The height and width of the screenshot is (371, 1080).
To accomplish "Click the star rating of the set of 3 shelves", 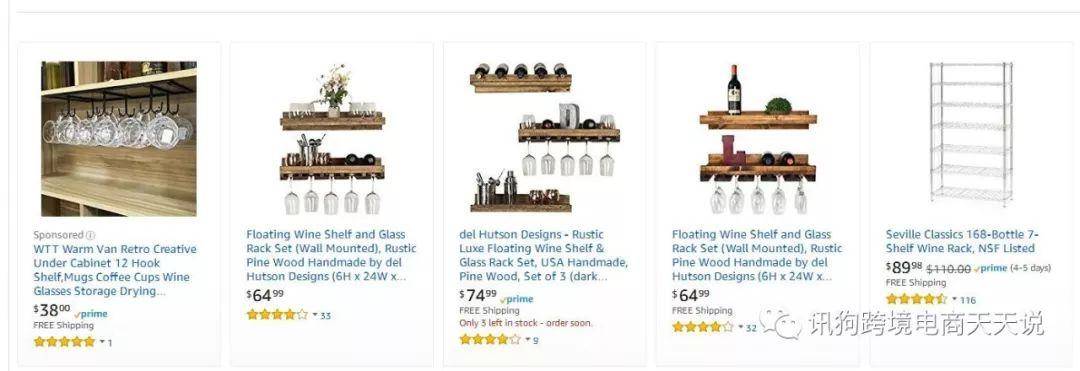I will [x=490, y=339].
